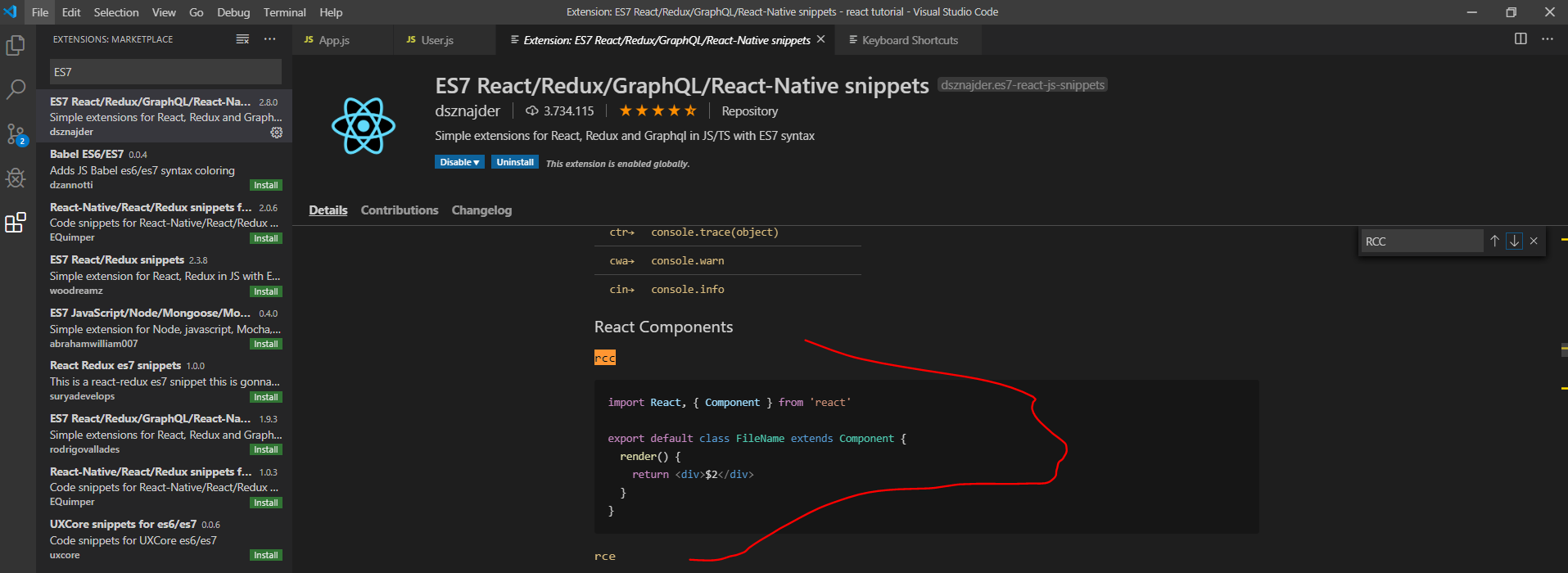The image size is (1568, 573).
Task: Click the manage gear on ES7 extension
Action: pos(277,133)
